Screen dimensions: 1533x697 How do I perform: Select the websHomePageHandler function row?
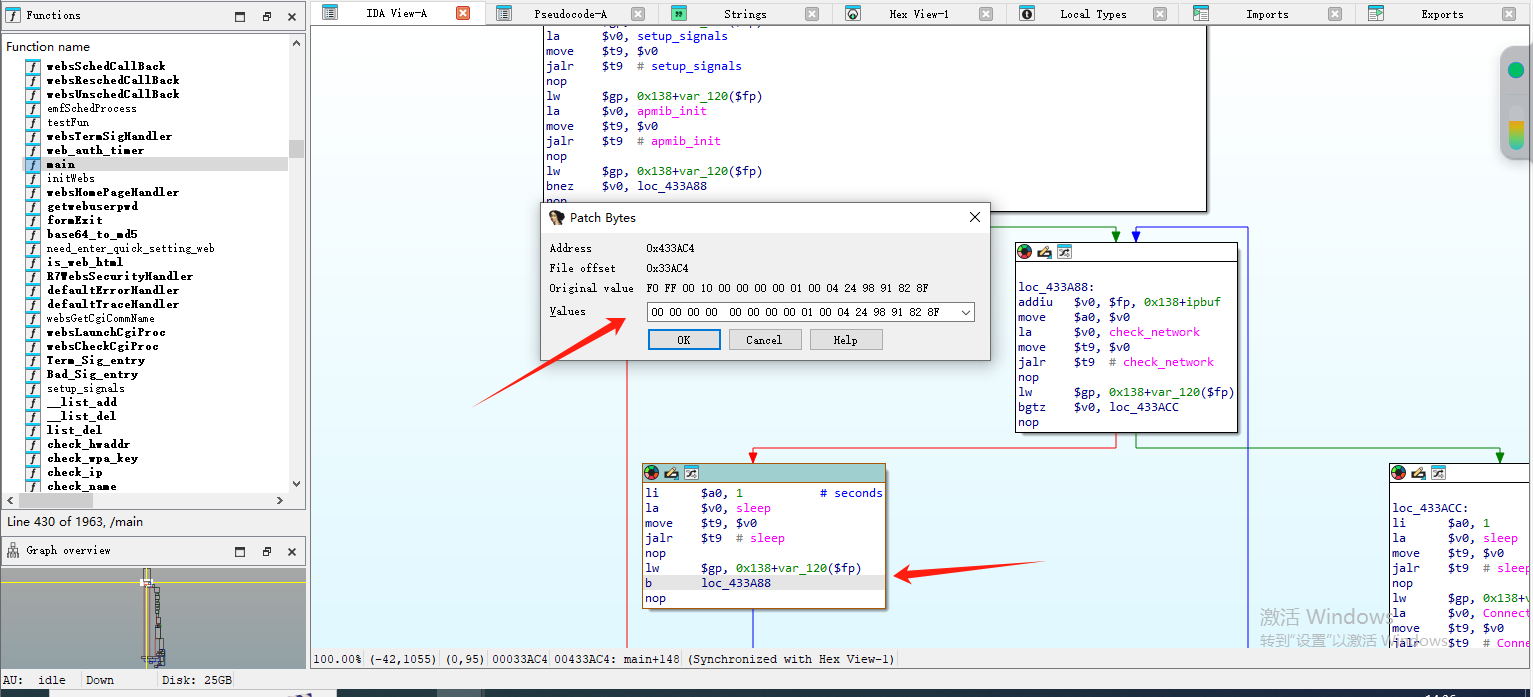[156, 192]
